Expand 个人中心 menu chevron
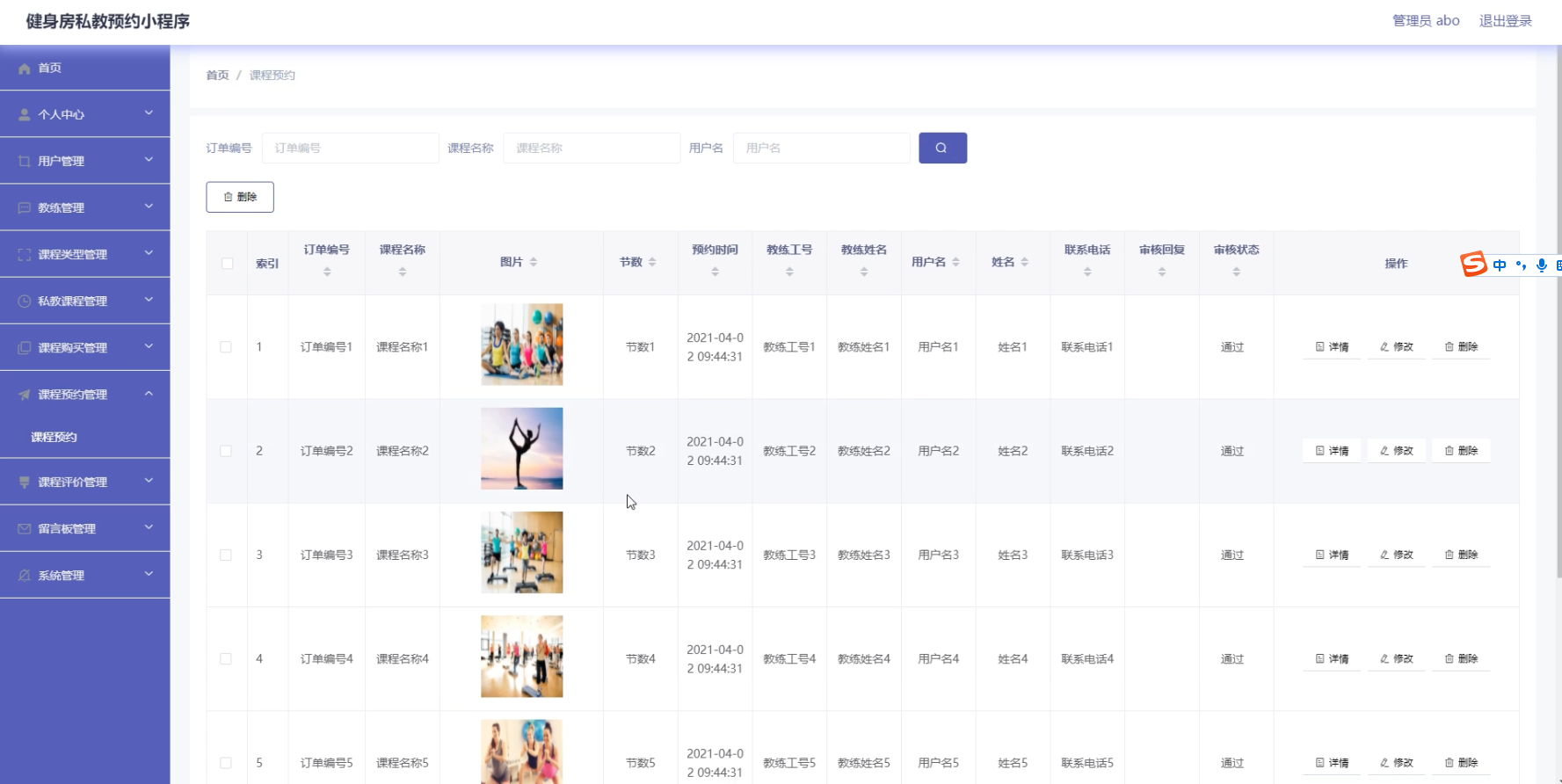The image size is (1562, 784). [149, 113]
